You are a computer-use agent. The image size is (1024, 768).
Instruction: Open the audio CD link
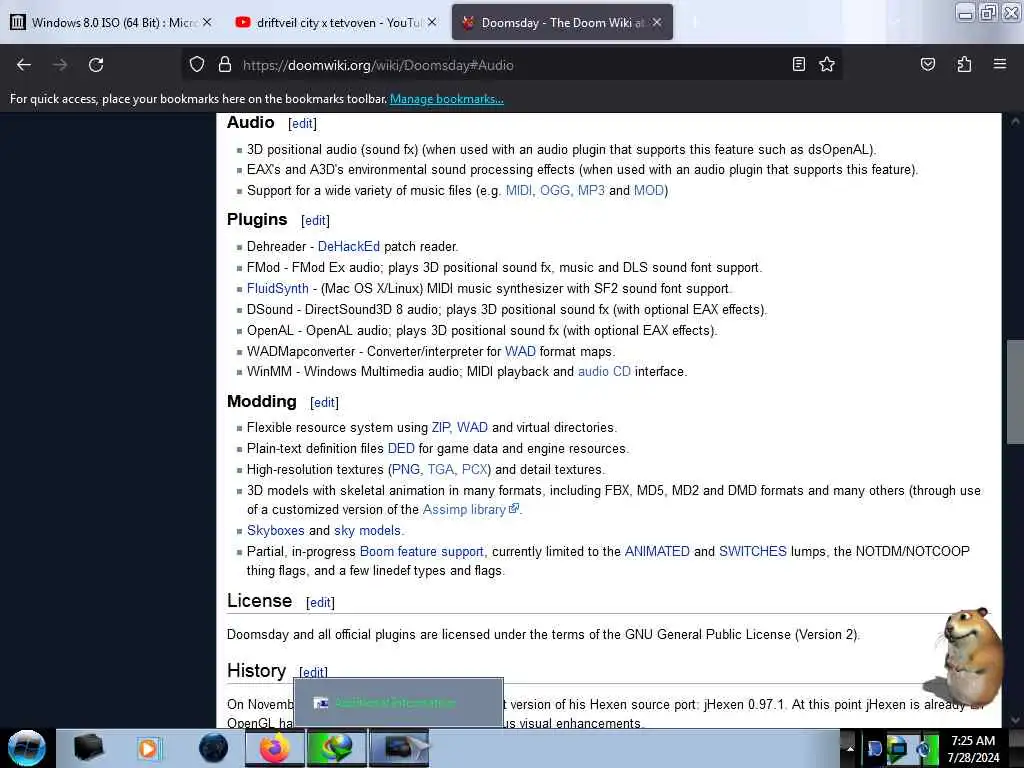coord(604,372)
